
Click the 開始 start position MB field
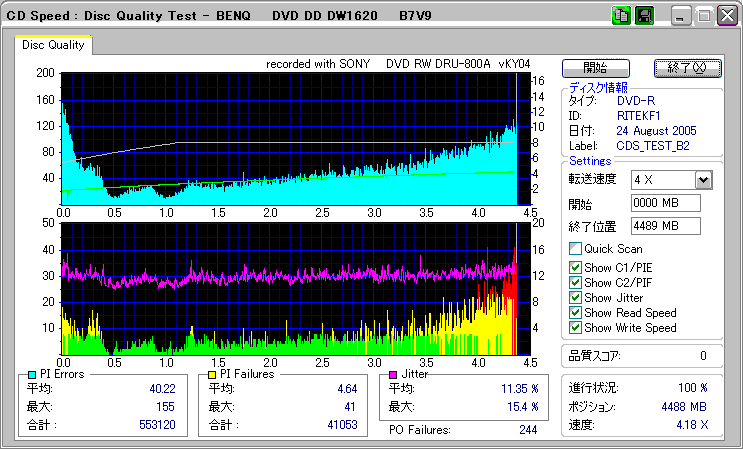[665, 203]
